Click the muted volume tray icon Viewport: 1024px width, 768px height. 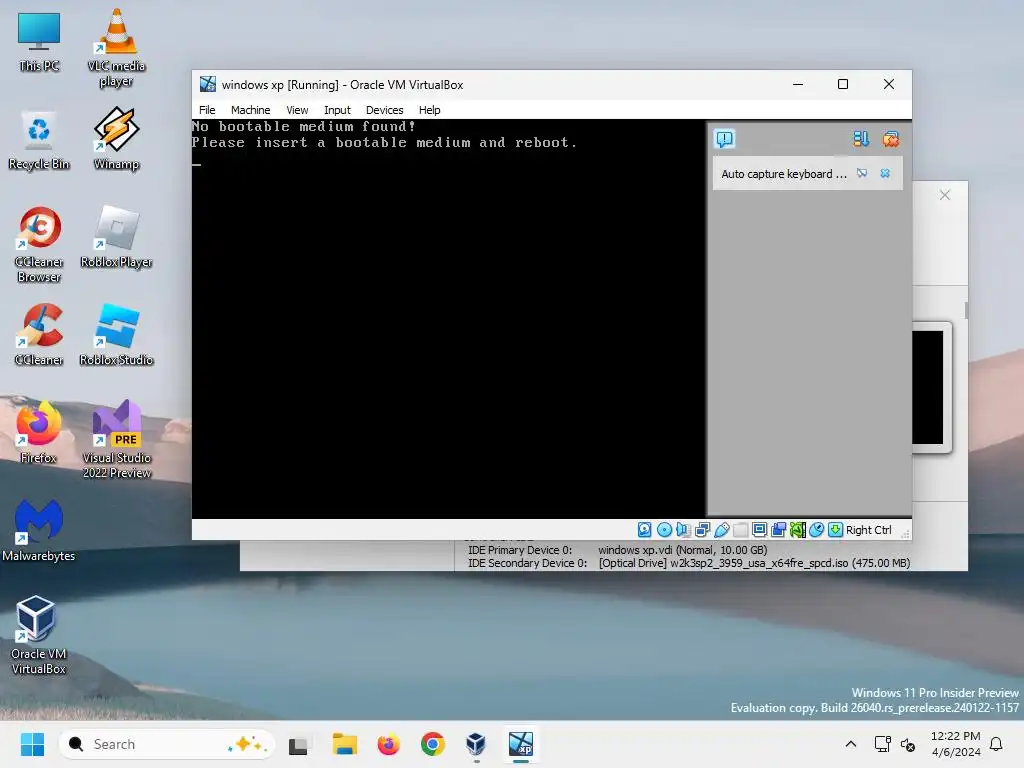tap(908, 744)
